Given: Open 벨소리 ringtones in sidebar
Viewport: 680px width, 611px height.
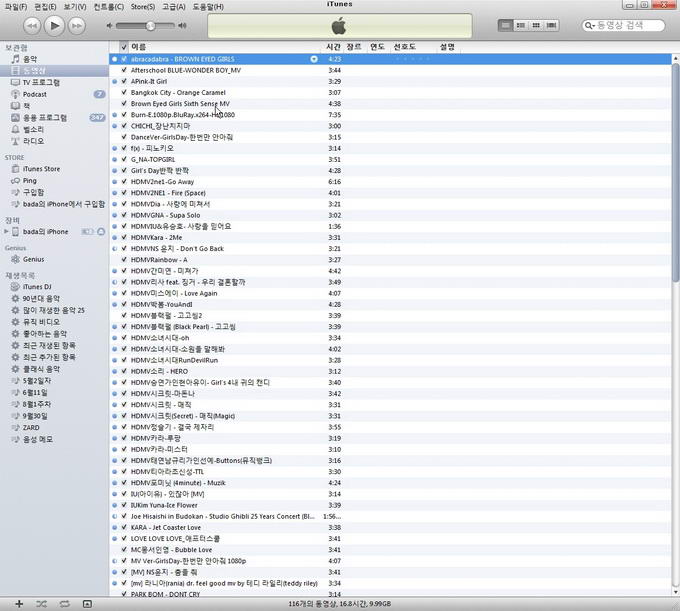Looking at the screenshot, I should [x=54, y=129].
